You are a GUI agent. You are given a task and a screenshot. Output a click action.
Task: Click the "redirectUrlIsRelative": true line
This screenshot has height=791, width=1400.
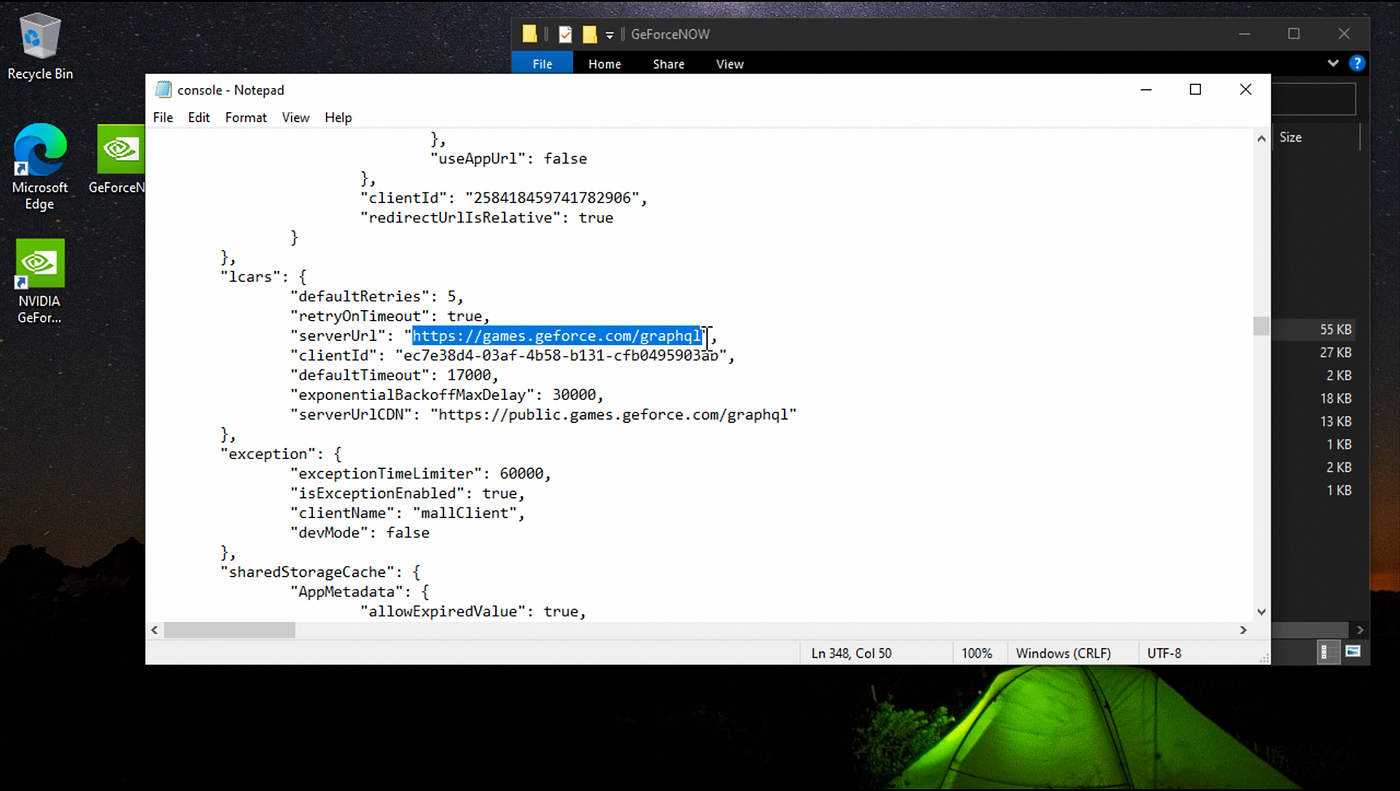(x=487, y=218)
